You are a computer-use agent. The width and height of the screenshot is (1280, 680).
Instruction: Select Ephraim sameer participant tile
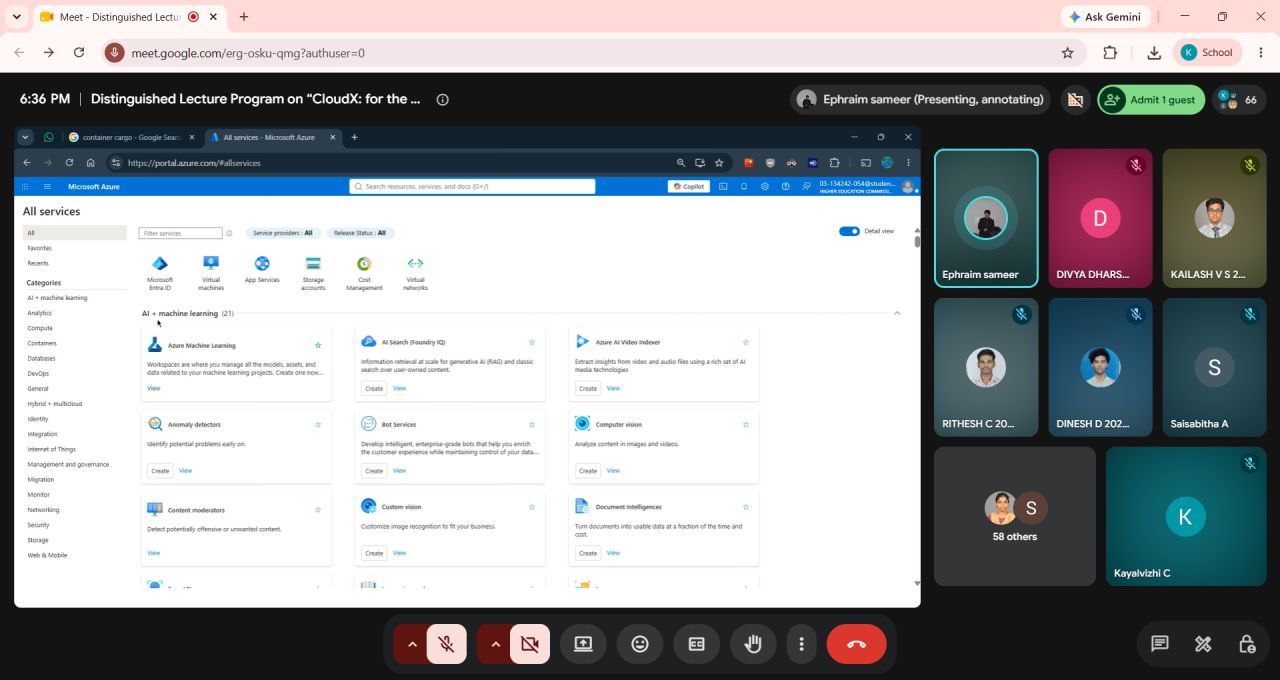(986, 218)
